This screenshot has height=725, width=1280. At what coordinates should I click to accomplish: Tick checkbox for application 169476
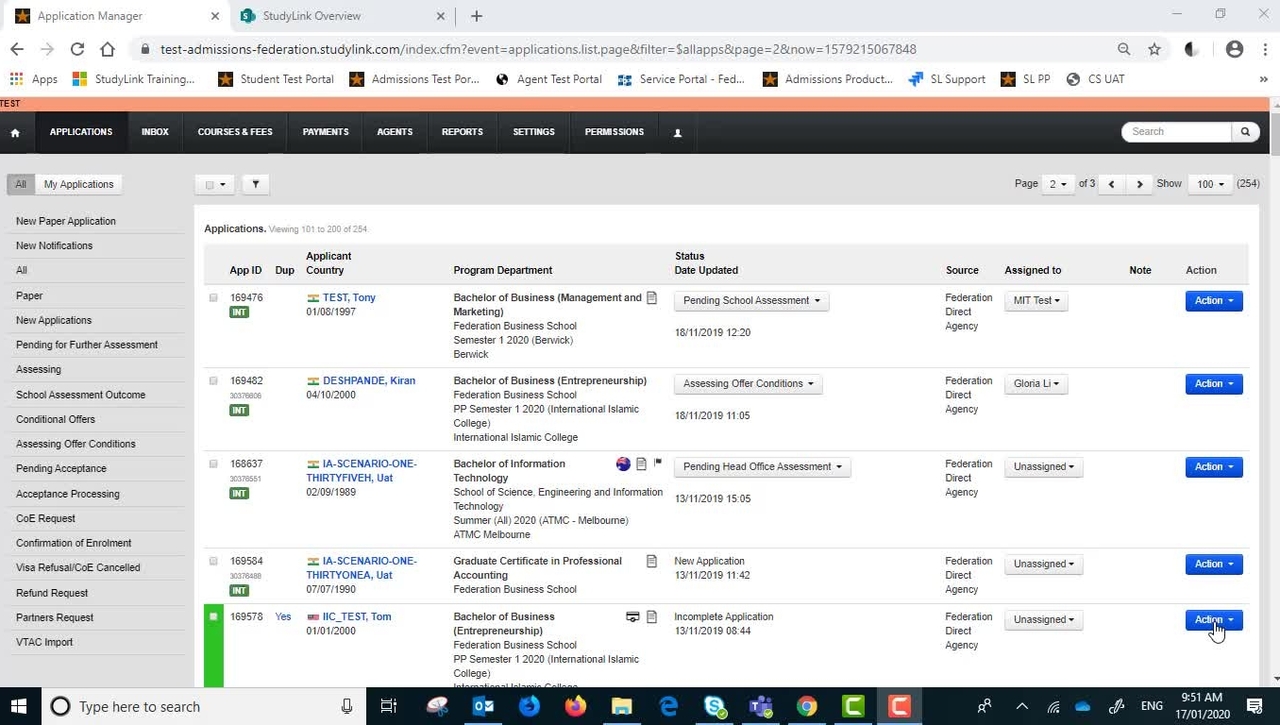pos(213,298)
